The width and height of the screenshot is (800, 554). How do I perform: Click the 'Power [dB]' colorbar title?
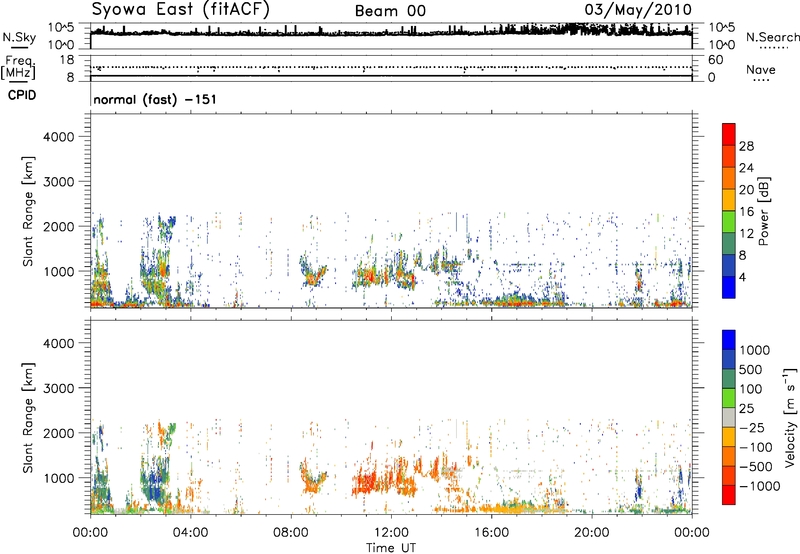click(763, 211)
